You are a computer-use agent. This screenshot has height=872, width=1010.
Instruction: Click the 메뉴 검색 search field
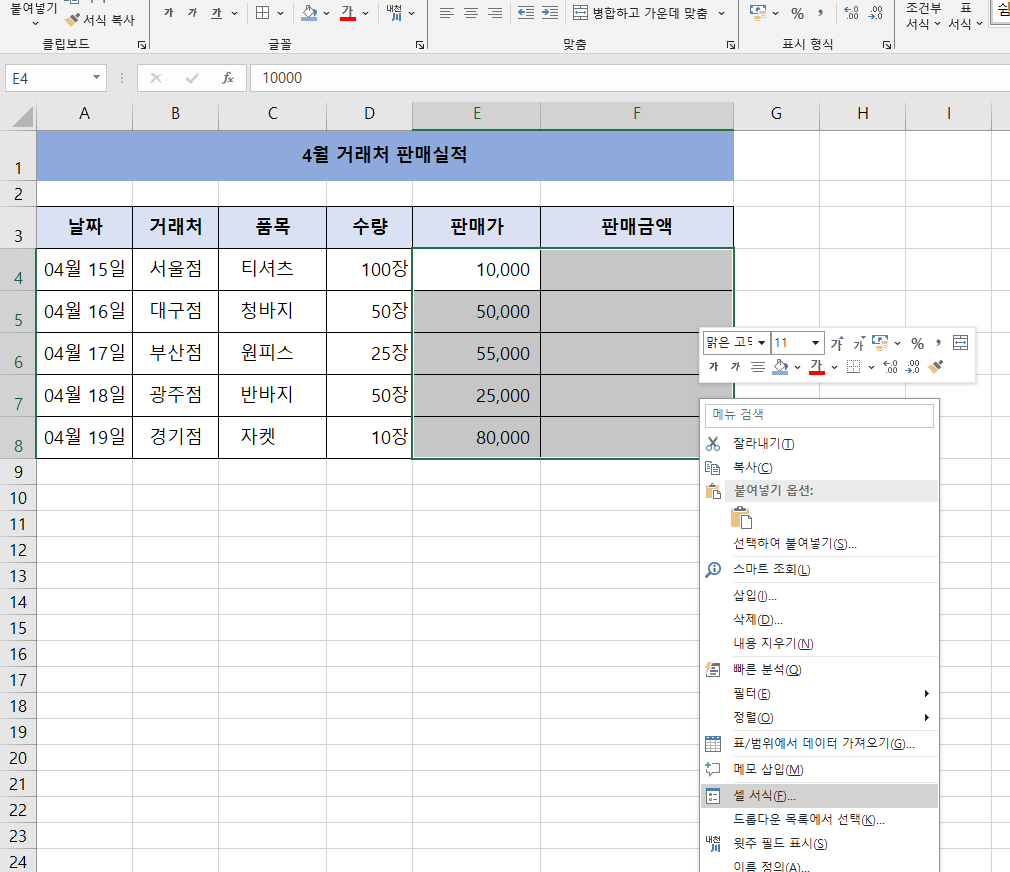pos(819,415)
